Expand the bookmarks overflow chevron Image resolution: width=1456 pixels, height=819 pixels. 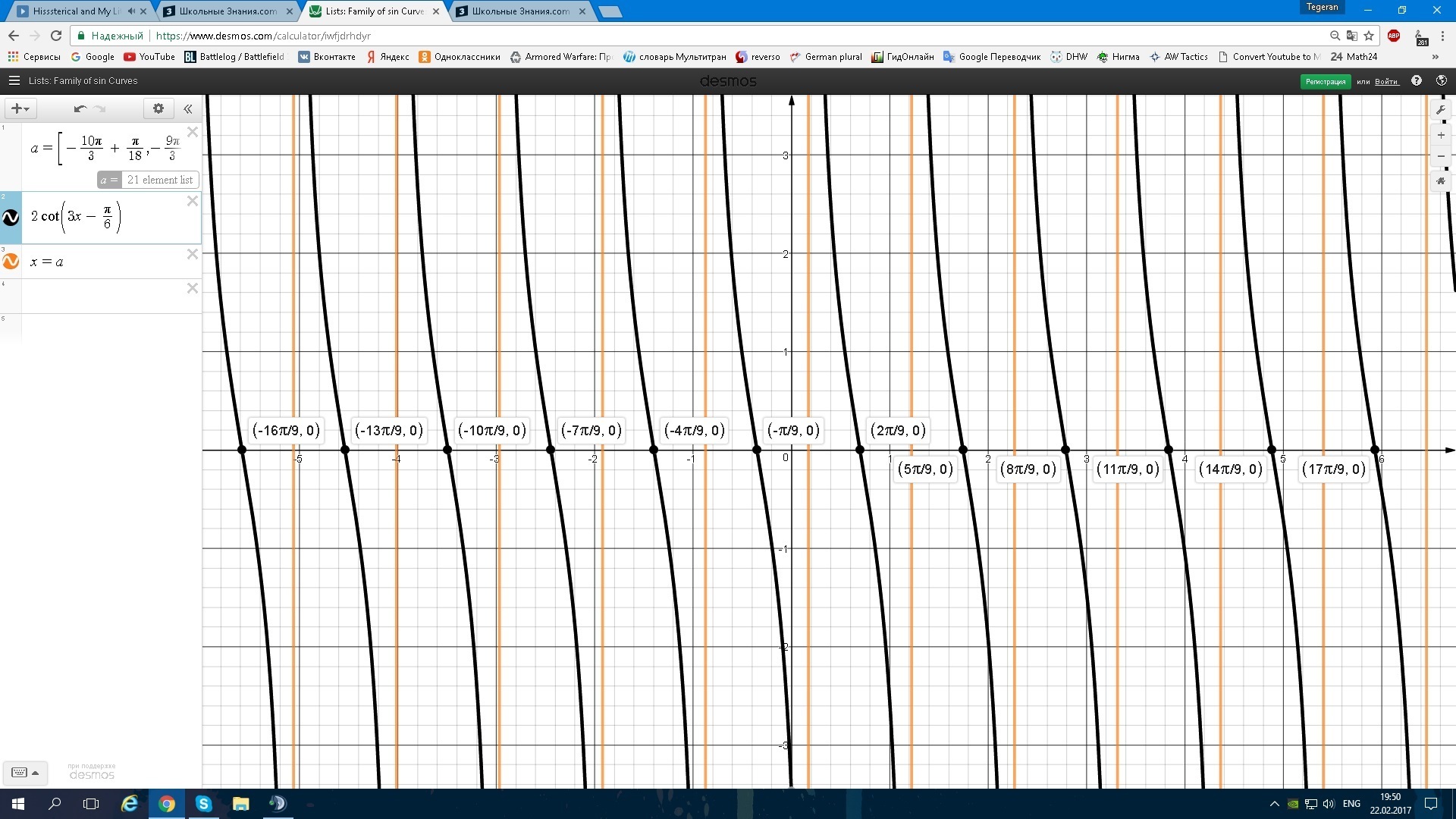1435,57
